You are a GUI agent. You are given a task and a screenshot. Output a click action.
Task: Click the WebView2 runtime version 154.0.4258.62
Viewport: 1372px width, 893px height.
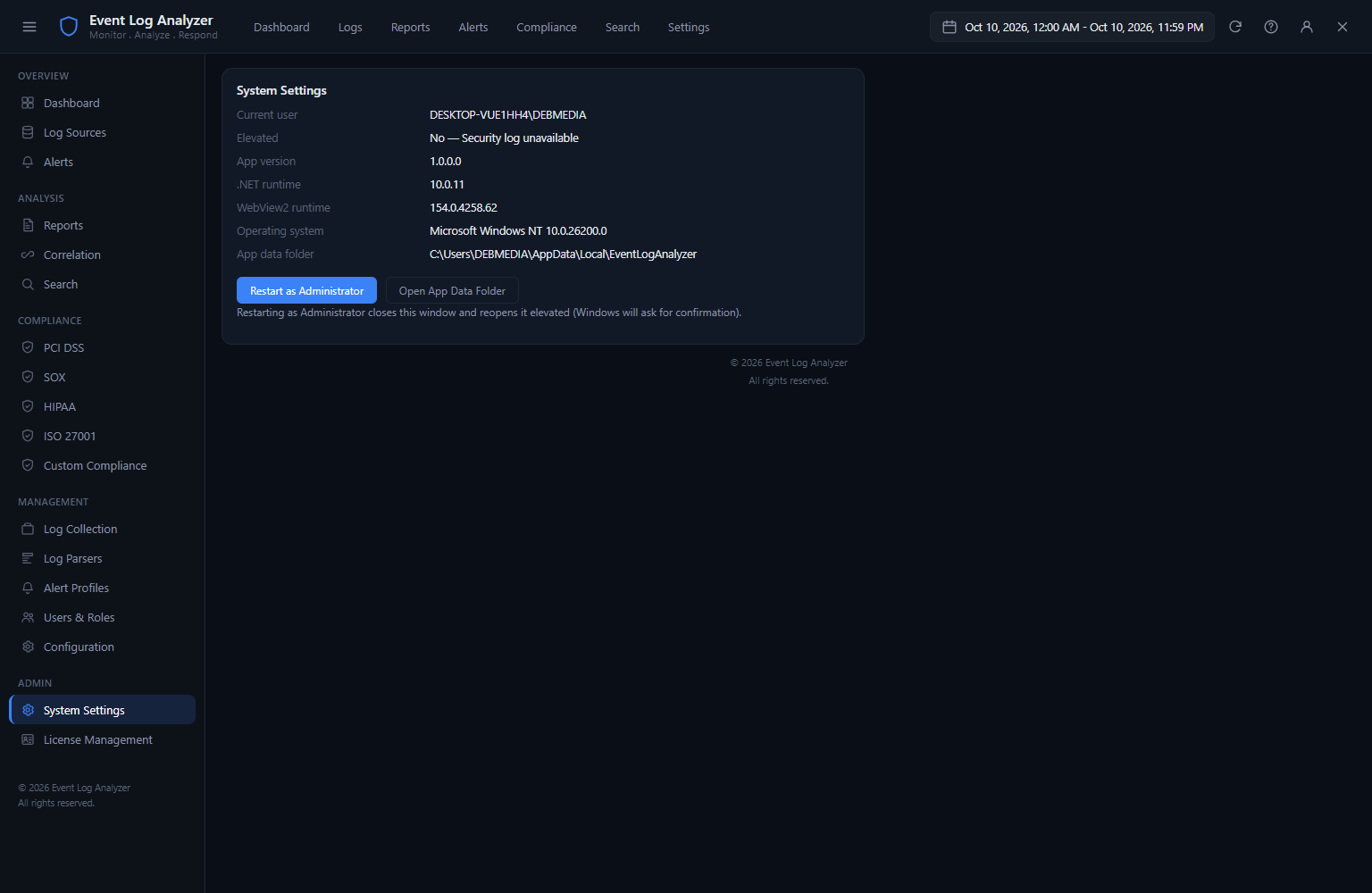point(463,207)
